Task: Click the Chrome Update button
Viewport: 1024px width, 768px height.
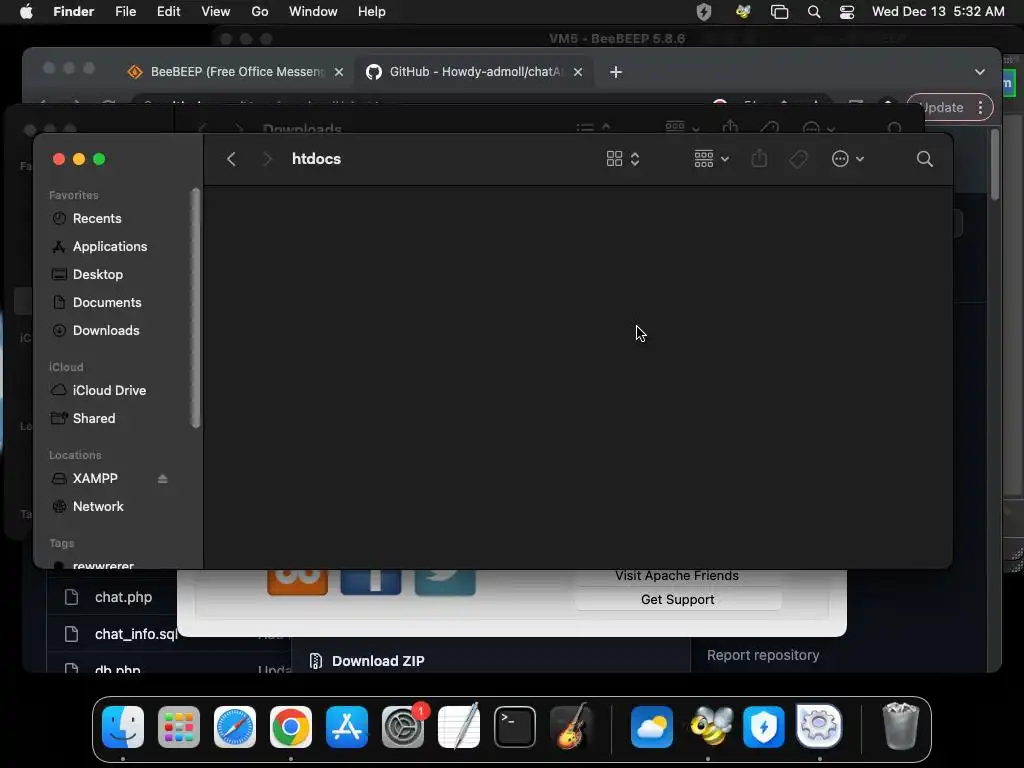Action: click(950, 108)
